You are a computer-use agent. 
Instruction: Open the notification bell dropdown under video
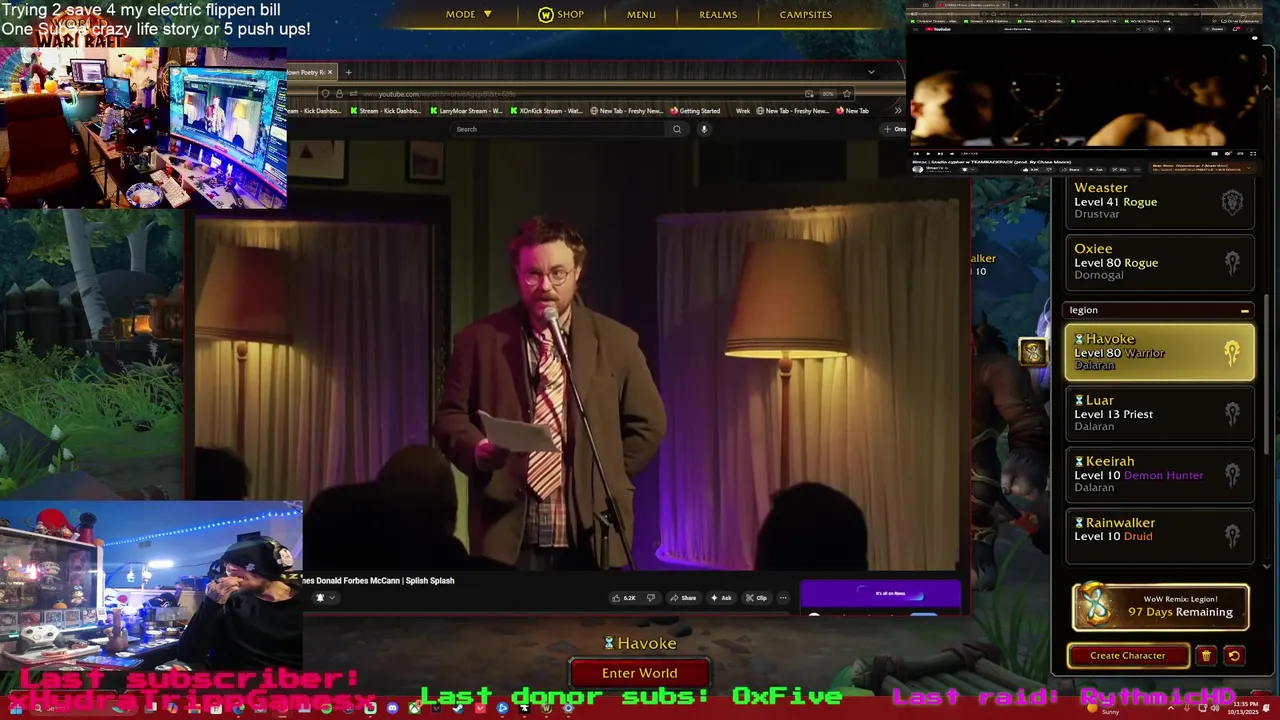click(326, 598)
